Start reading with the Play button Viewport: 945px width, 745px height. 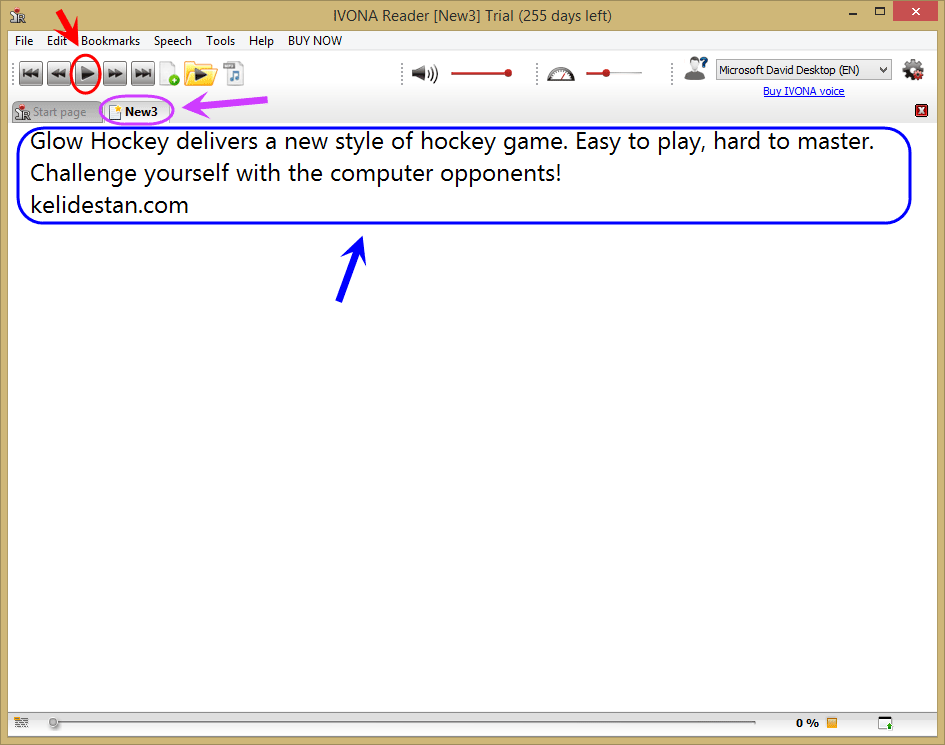pyautogui.click(x=87, y=74)
